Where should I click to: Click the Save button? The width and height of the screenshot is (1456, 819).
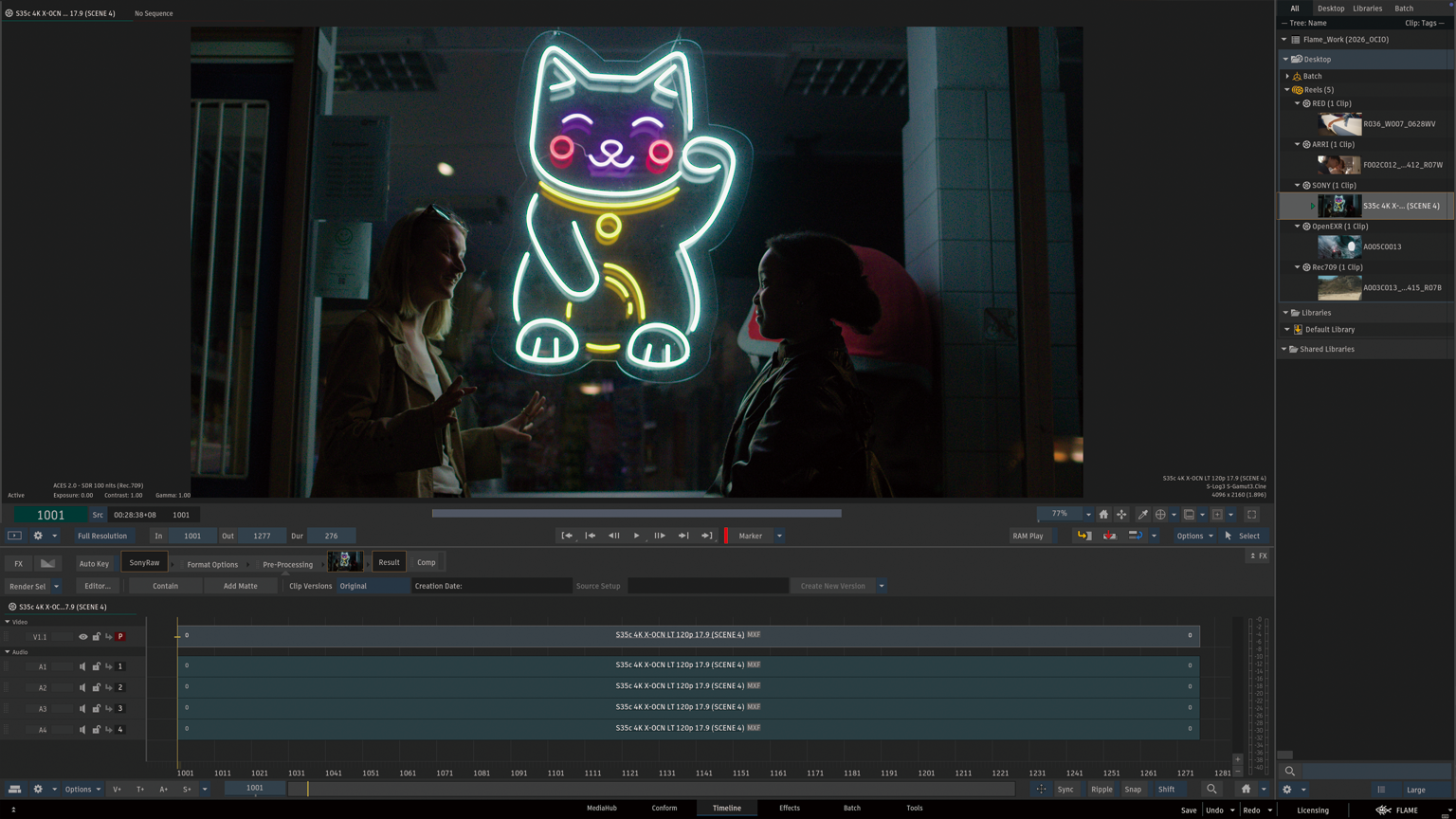click(1189, 810)
